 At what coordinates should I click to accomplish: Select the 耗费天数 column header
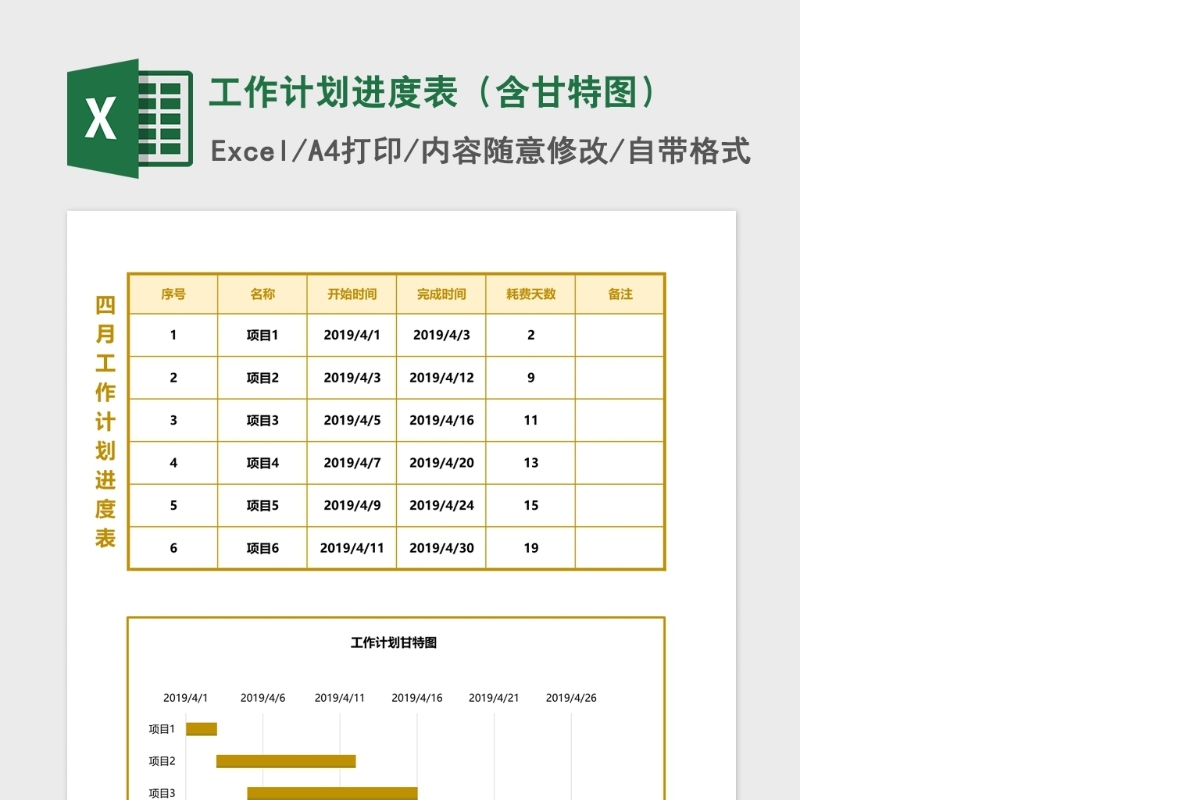[x=530, y=294]
